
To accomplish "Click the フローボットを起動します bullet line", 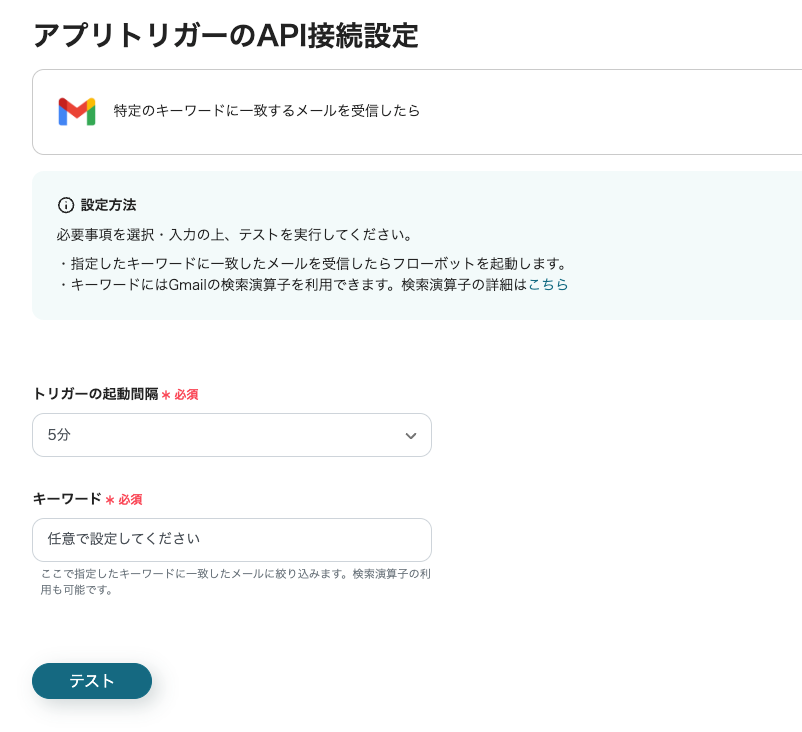I will click(313, 264).
